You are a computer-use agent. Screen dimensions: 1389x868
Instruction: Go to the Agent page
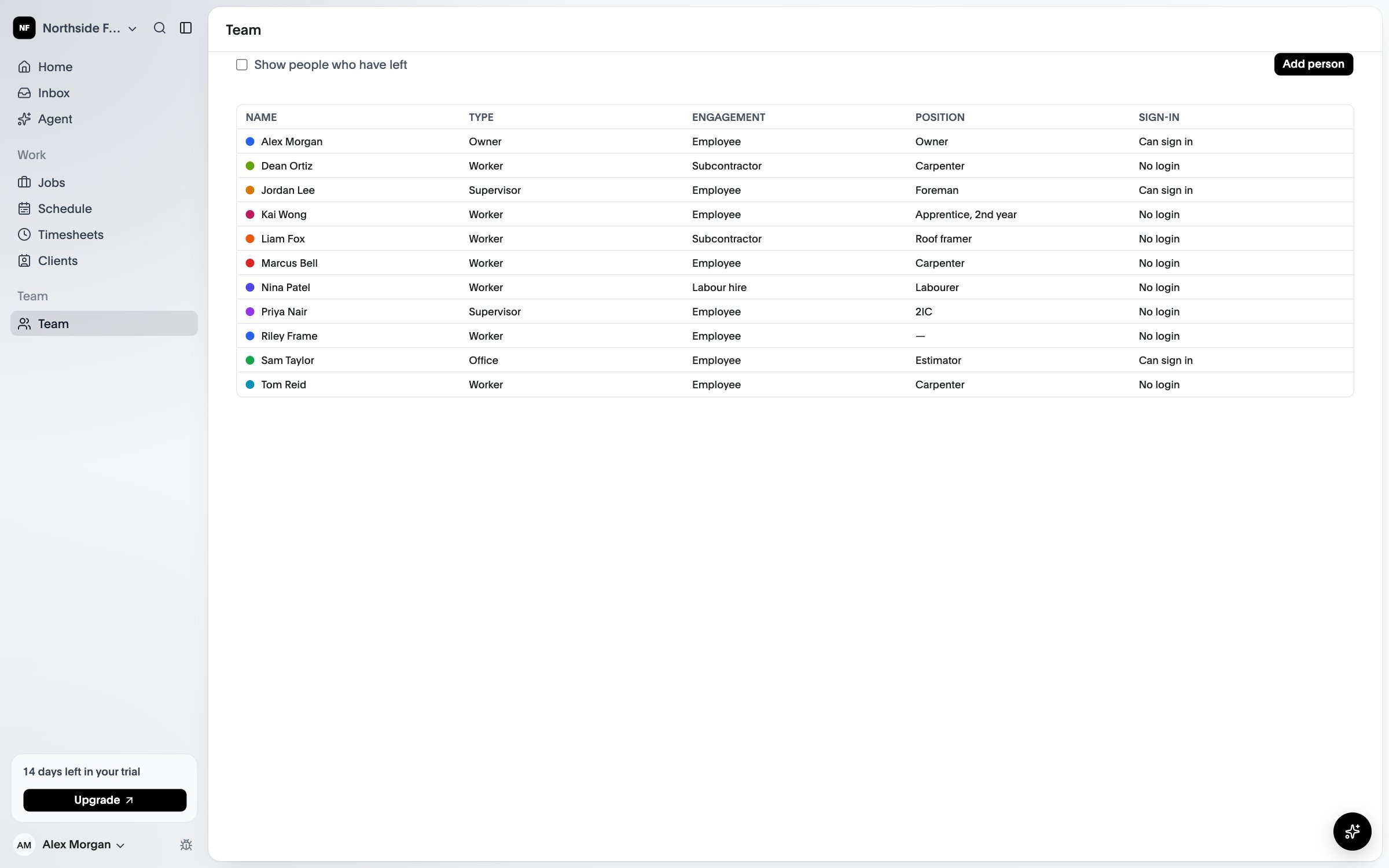104,119
